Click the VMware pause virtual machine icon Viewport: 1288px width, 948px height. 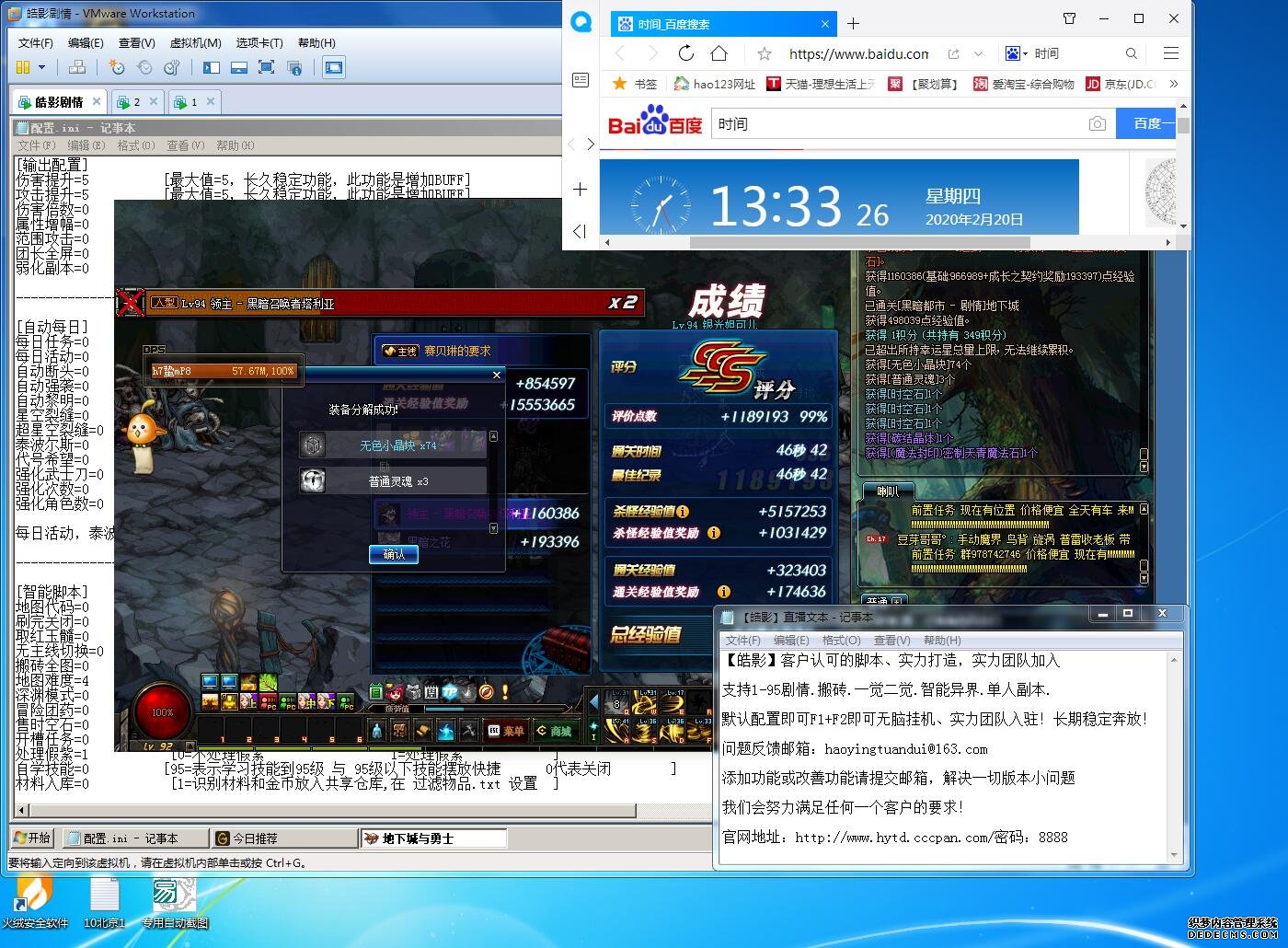23,67
